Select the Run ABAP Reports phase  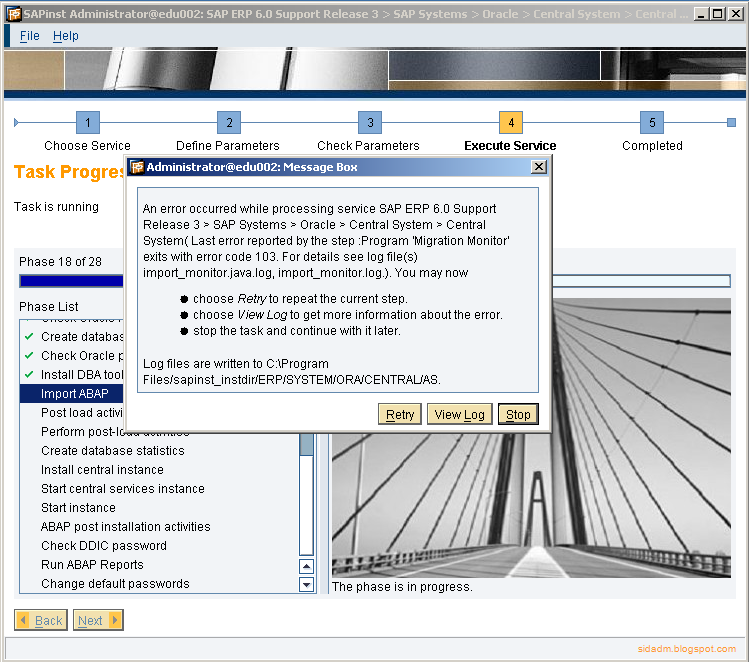click(x=92, y=565)
